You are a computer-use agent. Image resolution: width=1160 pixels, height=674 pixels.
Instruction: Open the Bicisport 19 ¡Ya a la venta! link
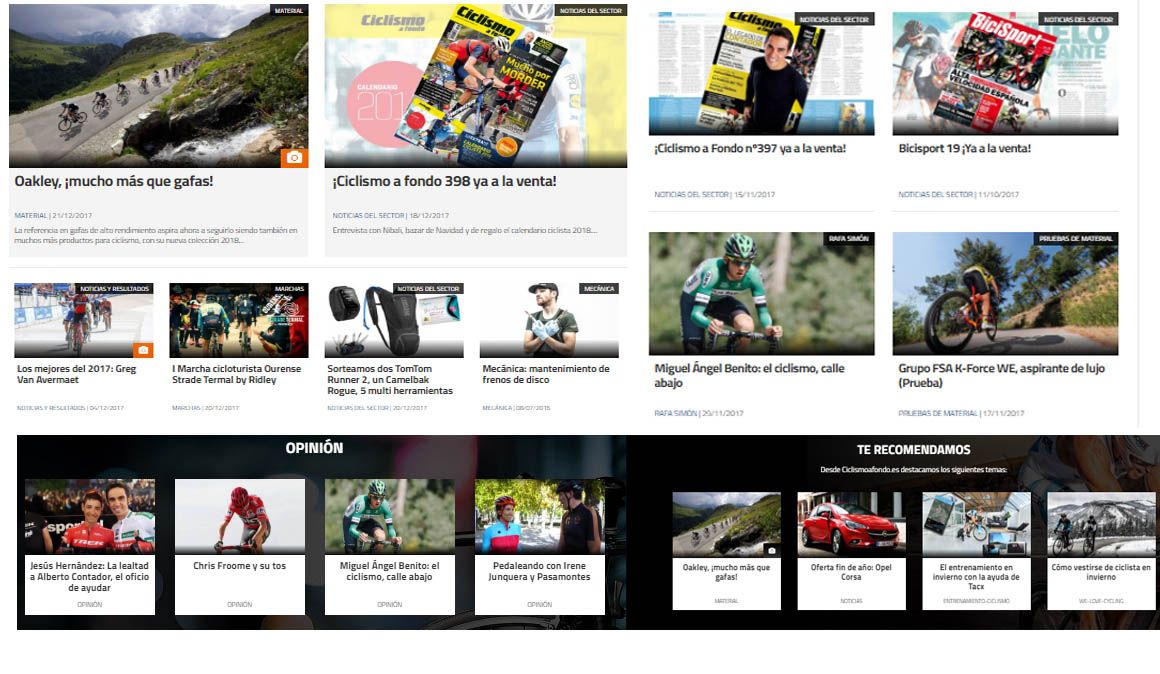(x=965, y=149)
